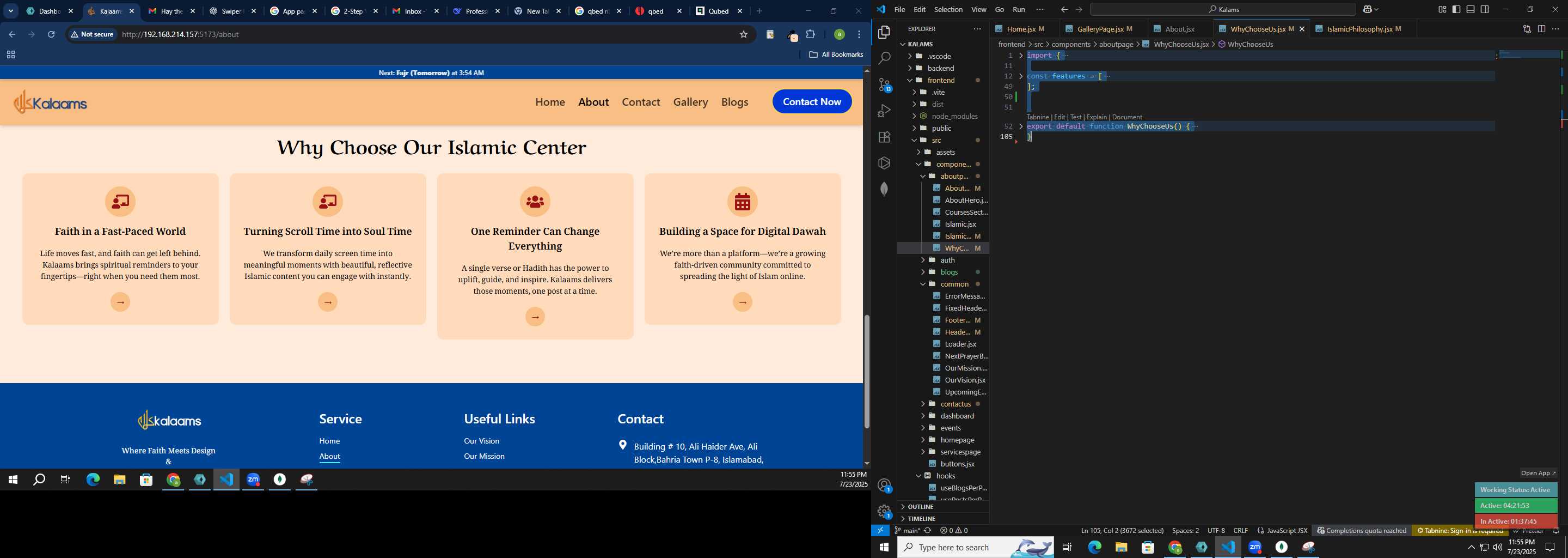Unfold the WhyChooseUs function on line 52
This screenshot has height=558, width=1568.
click(x=1021, y=127)
